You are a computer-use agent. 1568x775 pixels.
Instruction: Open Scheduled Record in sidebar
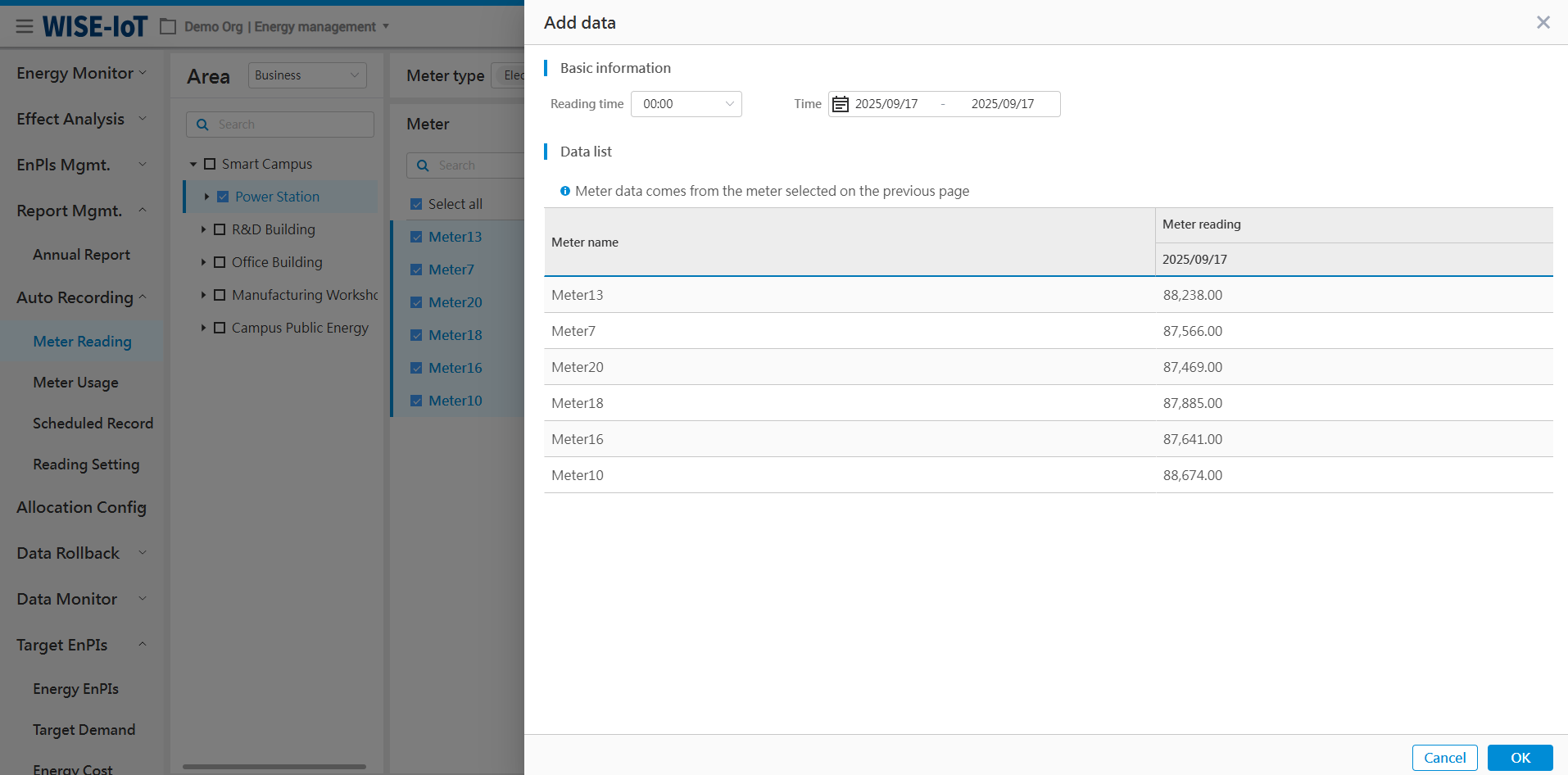(93, 424)
